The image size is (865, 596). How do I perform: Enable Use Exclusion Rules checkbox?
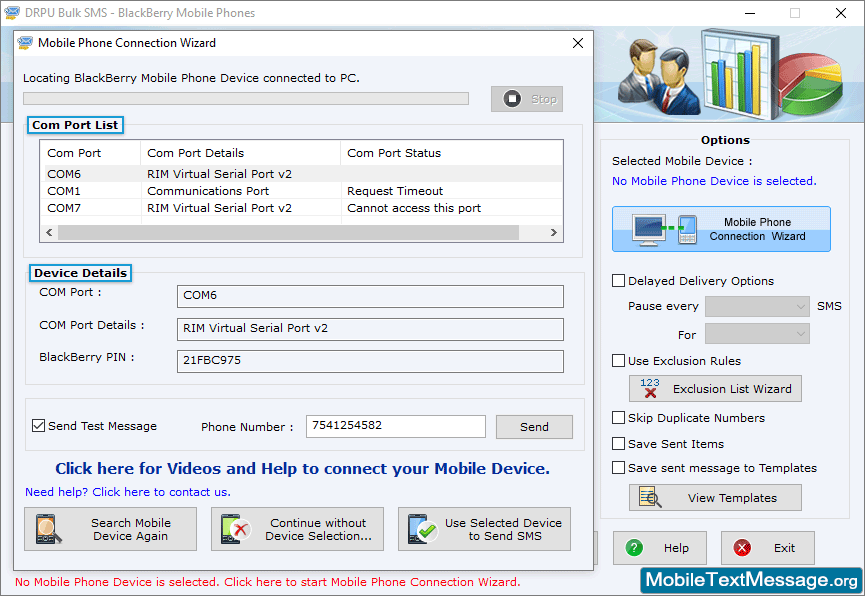[x=618, y=360]
